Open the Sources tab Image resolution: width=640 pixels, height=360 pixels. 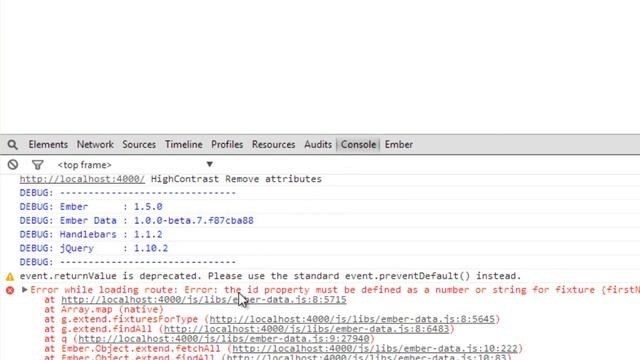[x=139, y=144]
